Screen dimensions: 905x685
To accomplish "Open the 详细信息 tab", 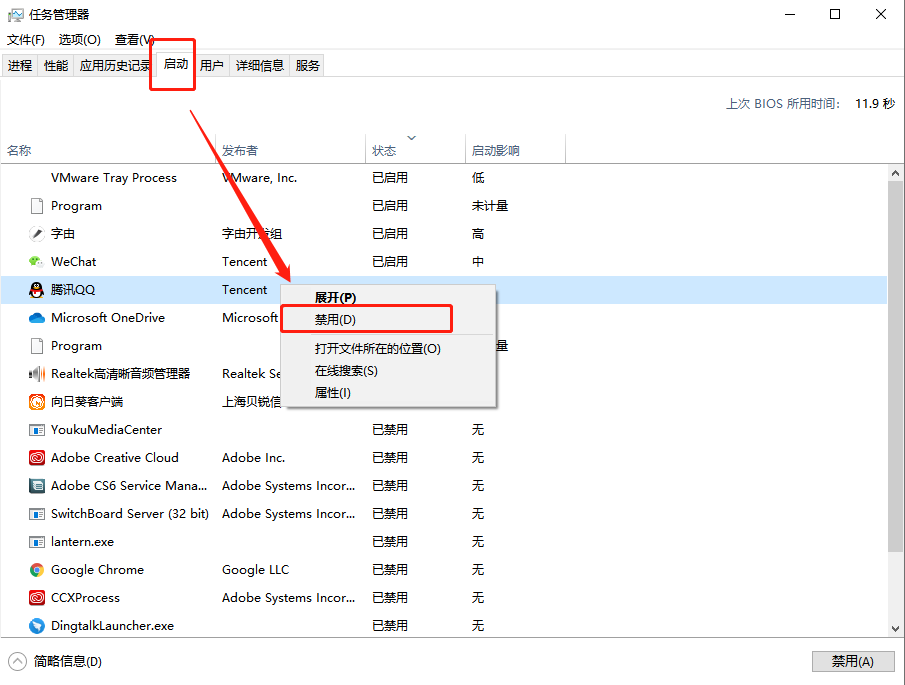I will 260,66.
